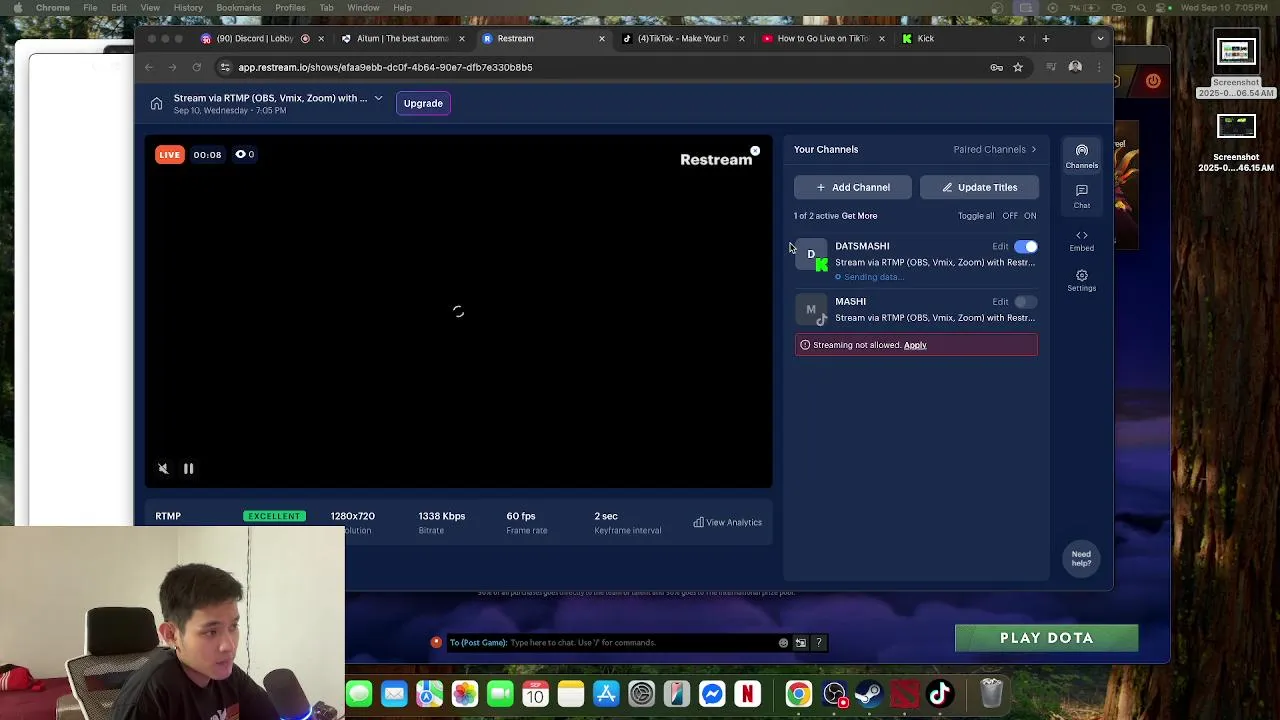Click Get More channels link
The height and width of the screenshot is (720, 1280).
pos(859,216)
